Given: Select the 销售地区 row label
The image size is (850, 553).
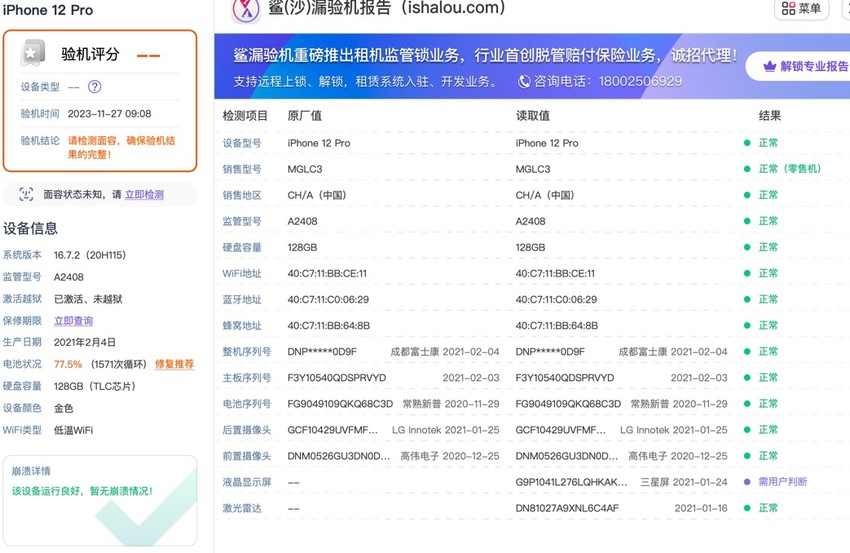Looking at the screenshot, I should [x=242, y=195].
